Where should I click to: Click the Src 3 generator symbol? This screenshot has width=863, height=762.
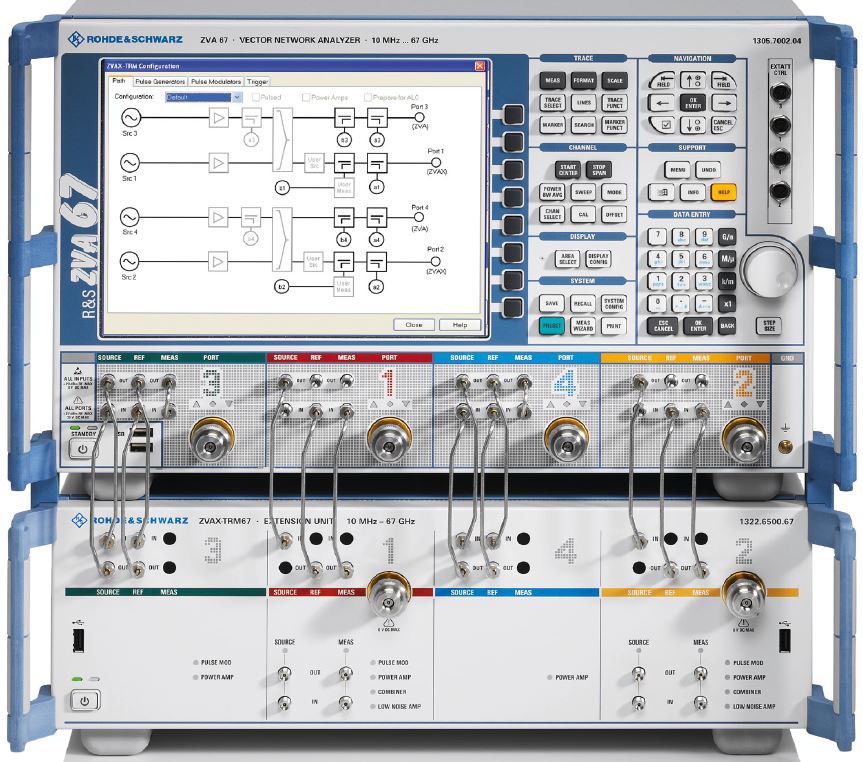130,117
